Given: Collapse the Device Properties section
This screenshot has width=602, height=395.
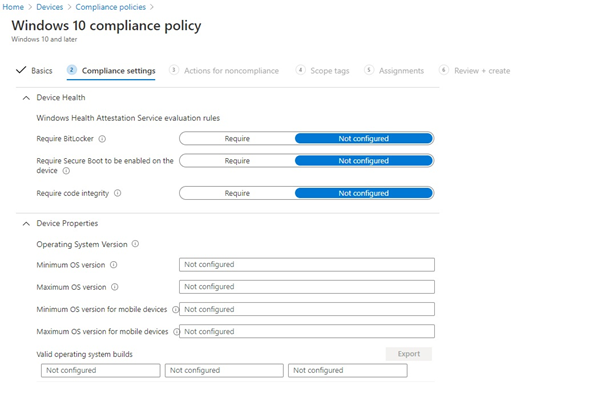Looking at the screenshot, I should tap(26, 224).
